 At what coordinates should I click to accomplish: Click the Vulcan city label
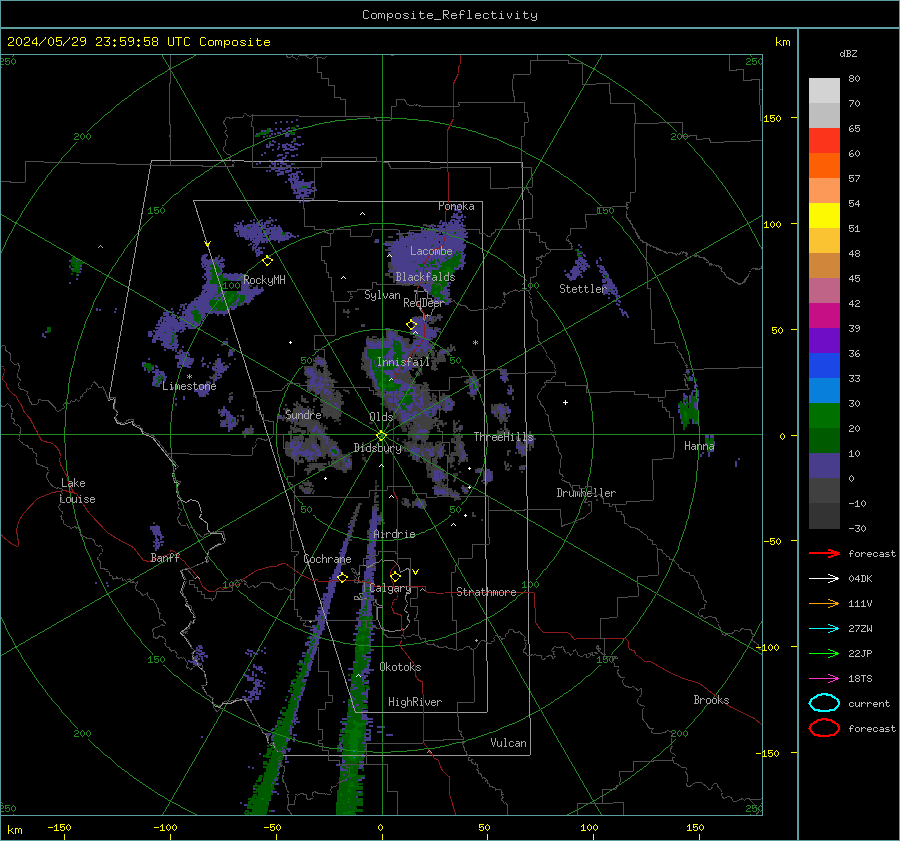click(509, 743)
